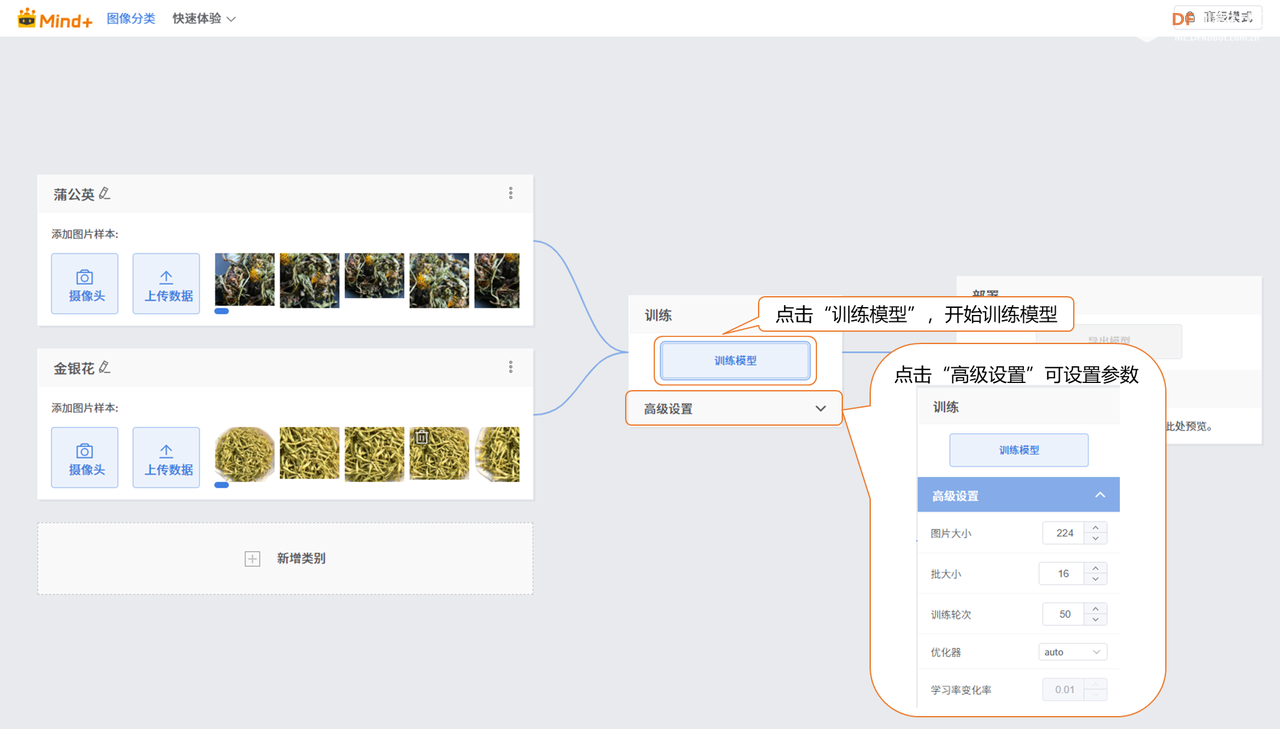Open the 优化器 auto dropdown

coord(1073,652)
